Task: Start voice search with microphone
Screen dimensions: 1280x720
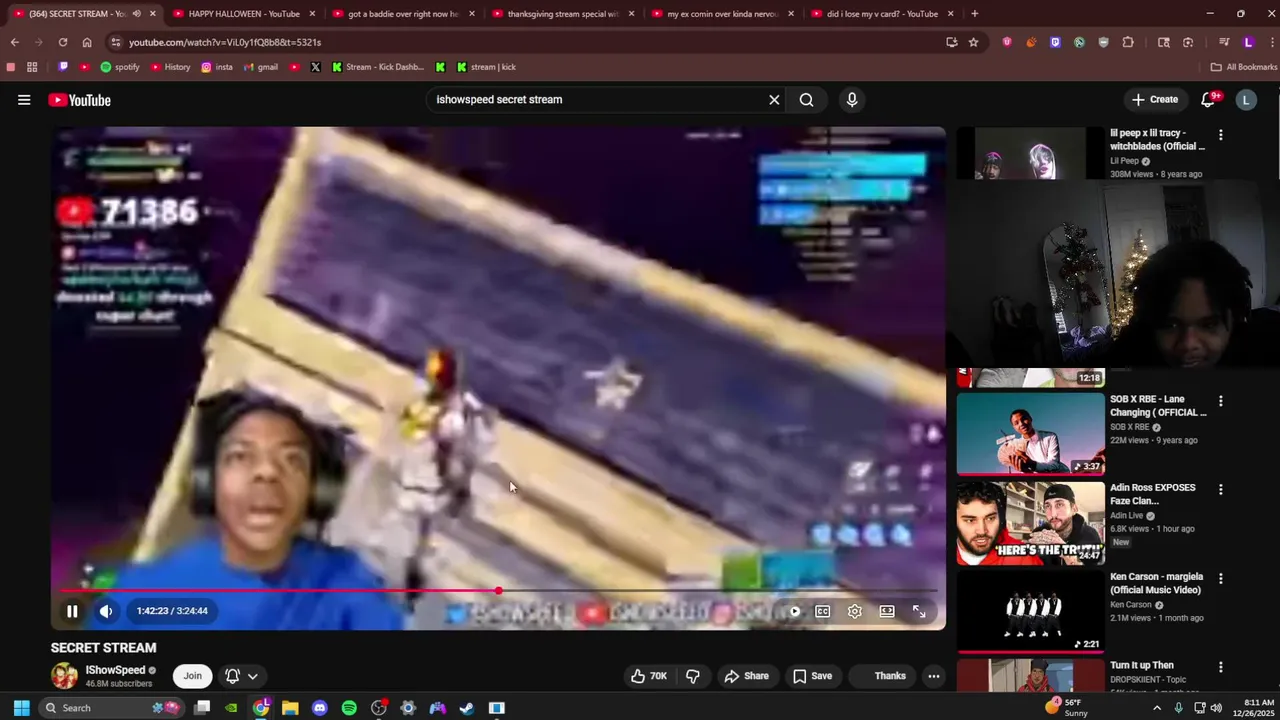Action: [852, 100]
